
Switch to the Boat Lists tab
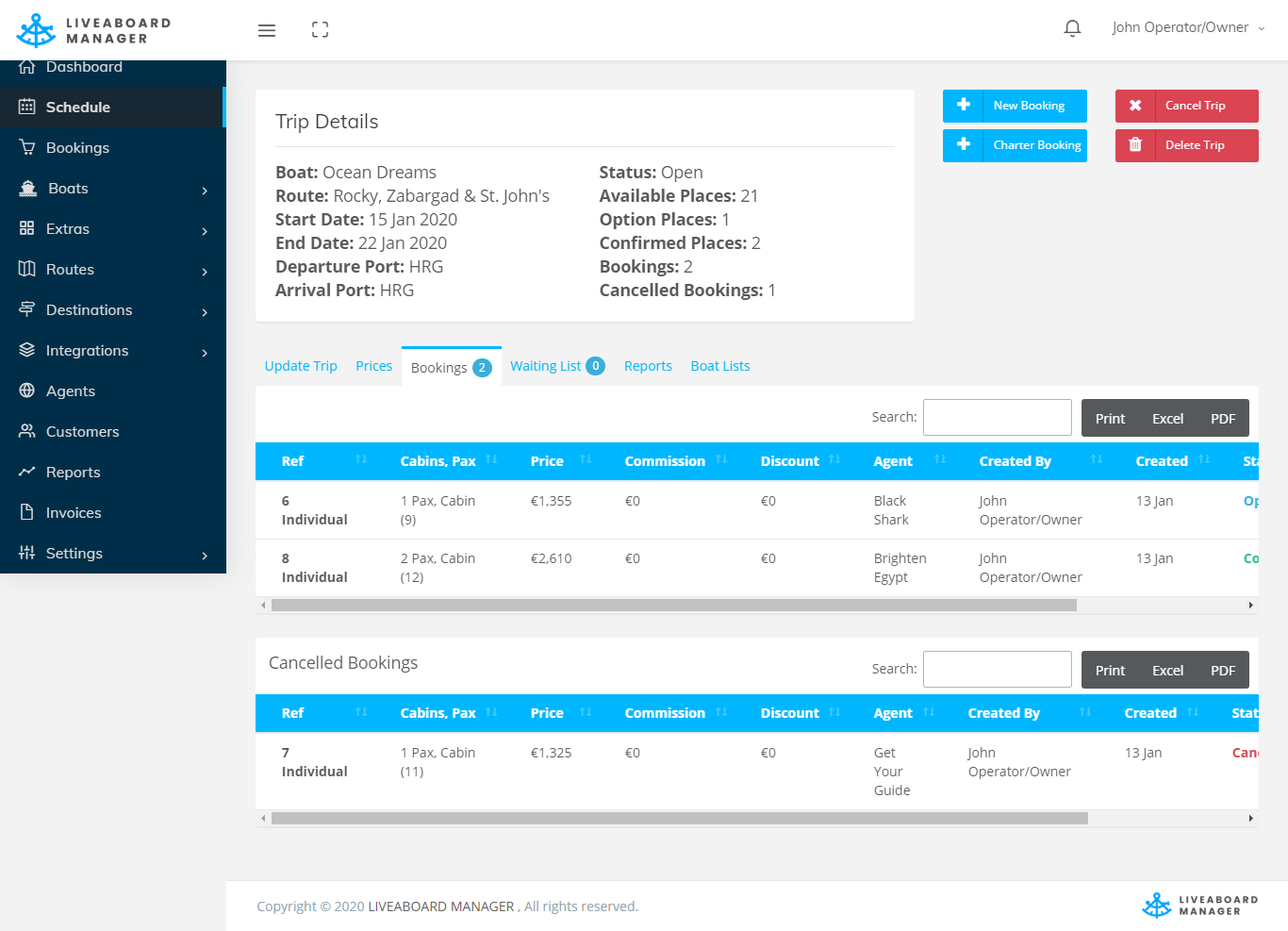tap(719, 366)
